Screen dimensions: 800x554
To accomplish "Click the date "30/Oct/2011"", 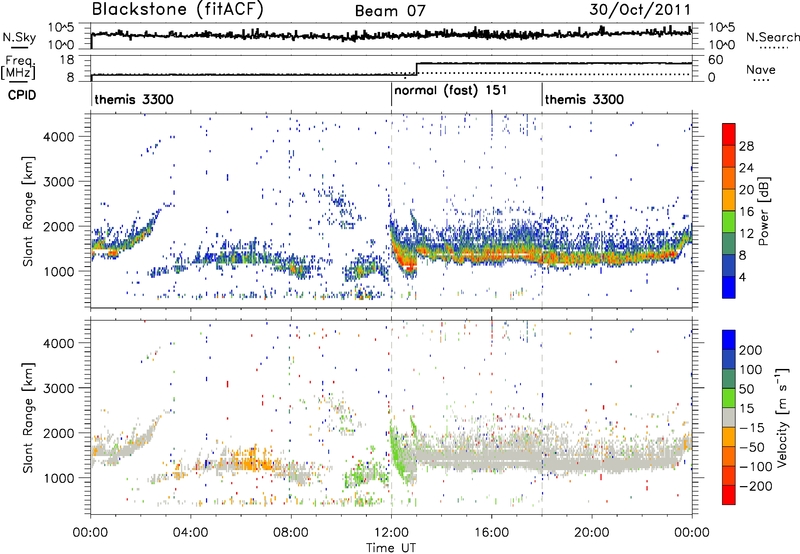I will coord(640,10).
